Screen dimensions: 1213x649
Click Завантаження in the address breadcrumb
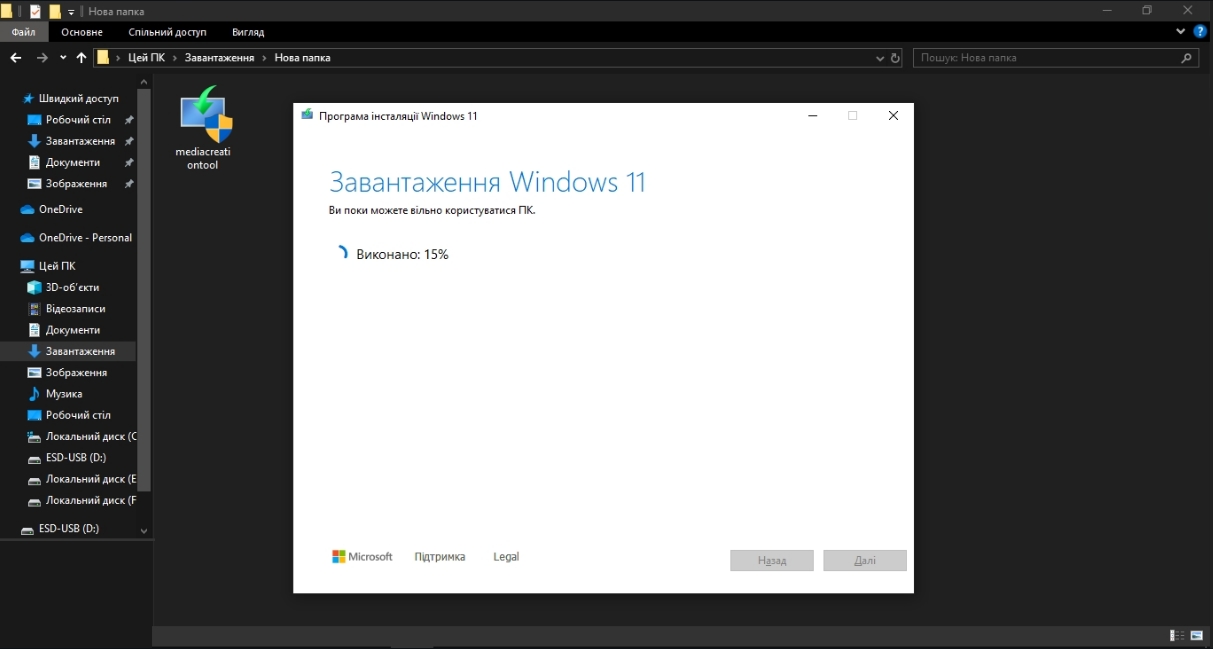coord(219,58)
